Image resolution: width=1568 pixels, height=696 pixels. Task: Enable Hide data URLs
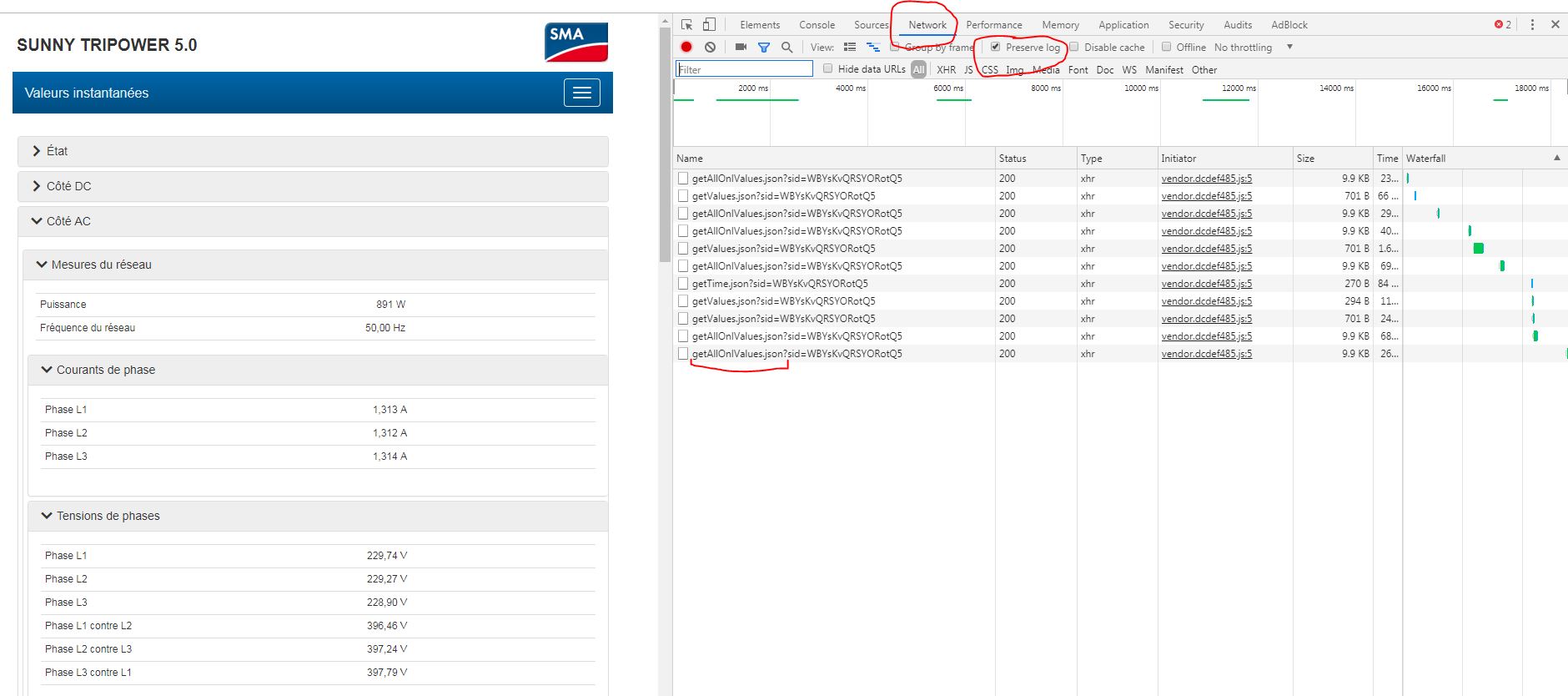tap(827, 68)
